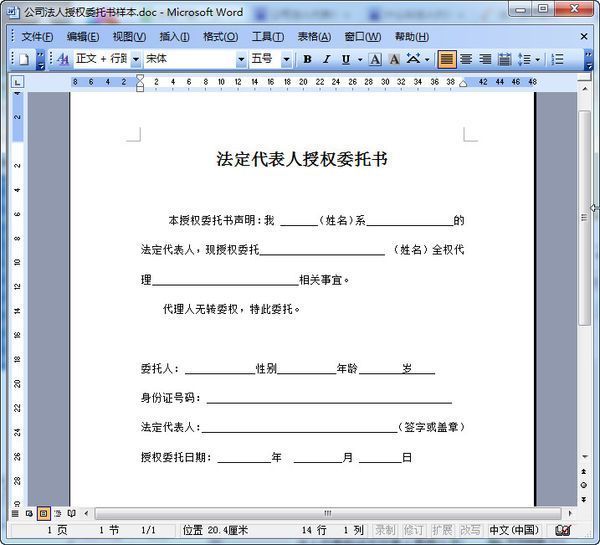
Task: Toggle italic formatting
Action: (326, 59)
